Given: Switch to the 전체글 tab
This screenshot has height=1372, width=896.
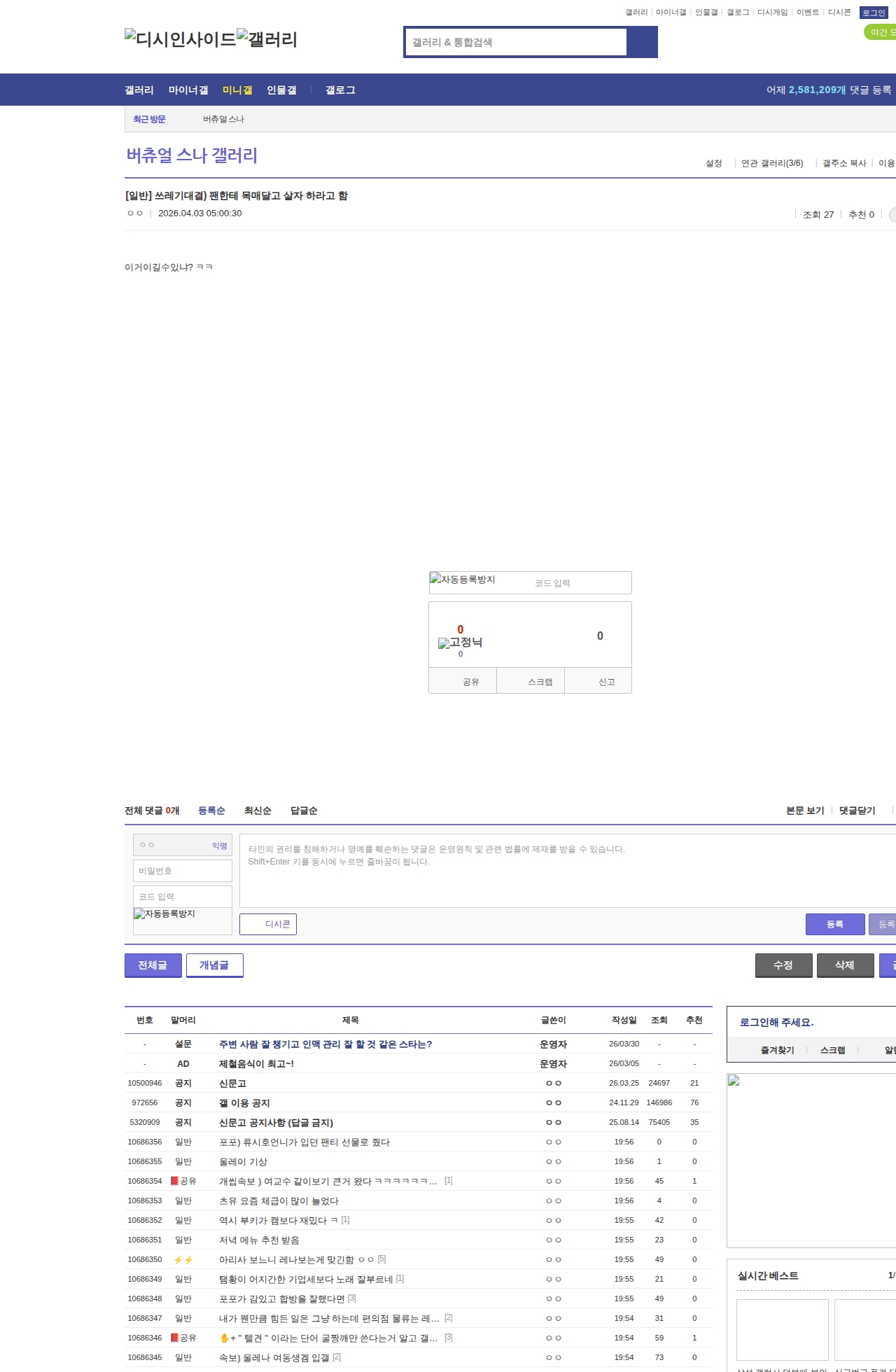Looking at the screenshot, I should 153,965.
